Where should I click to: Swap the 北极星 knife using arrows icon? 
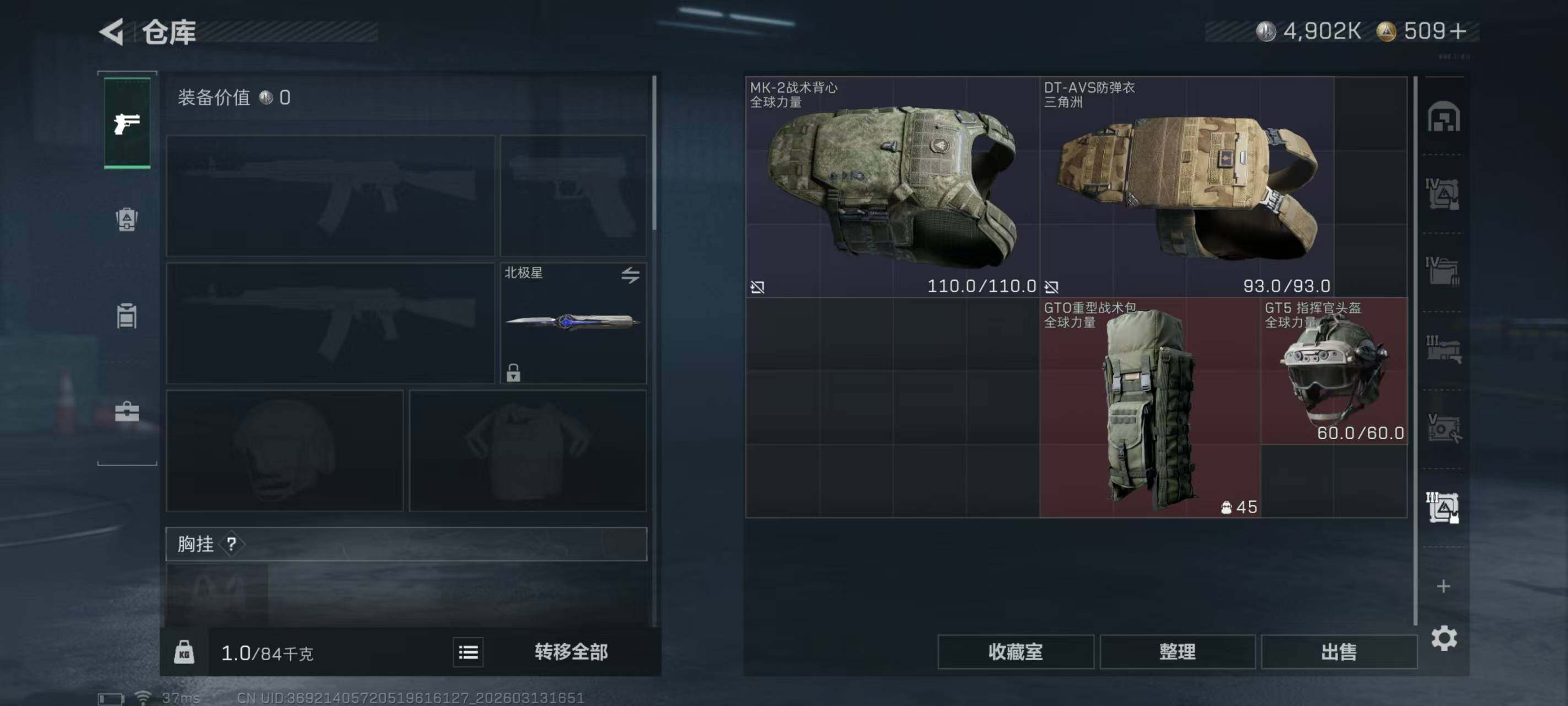630,275
